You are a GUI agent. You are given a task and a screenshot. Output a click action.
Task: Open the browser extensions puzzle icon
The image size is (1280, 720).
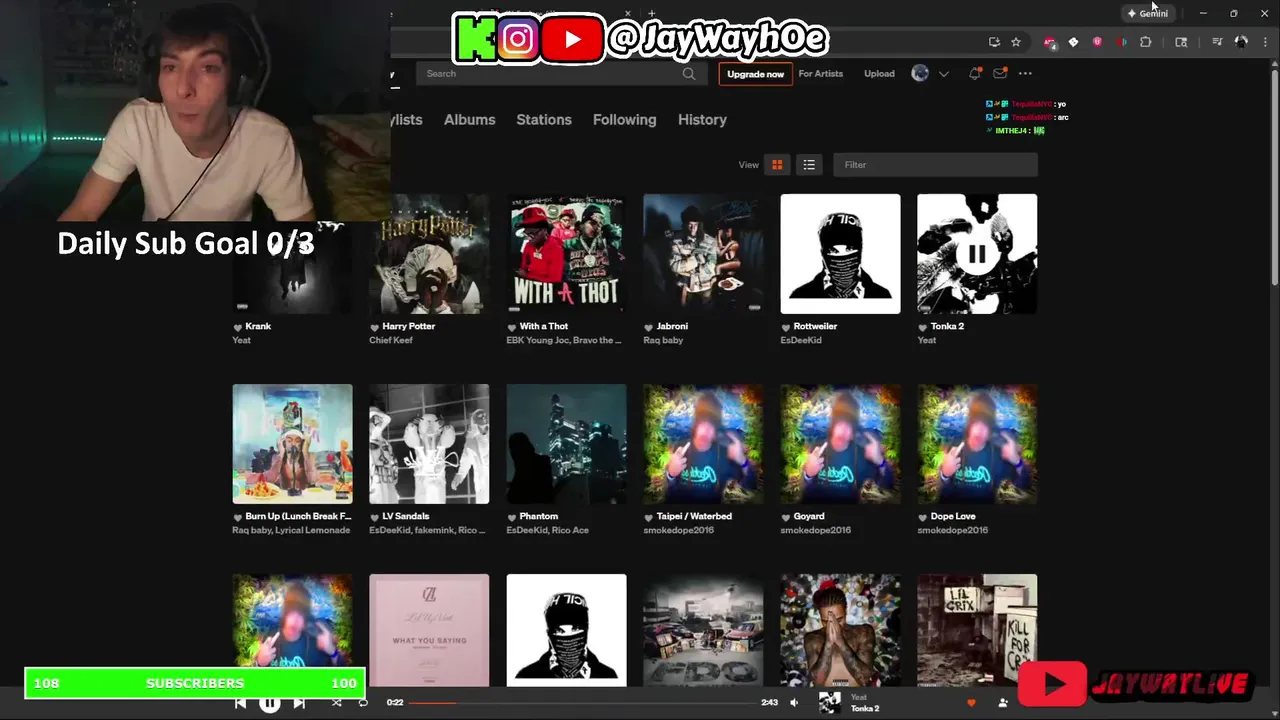click(1146, 42)
